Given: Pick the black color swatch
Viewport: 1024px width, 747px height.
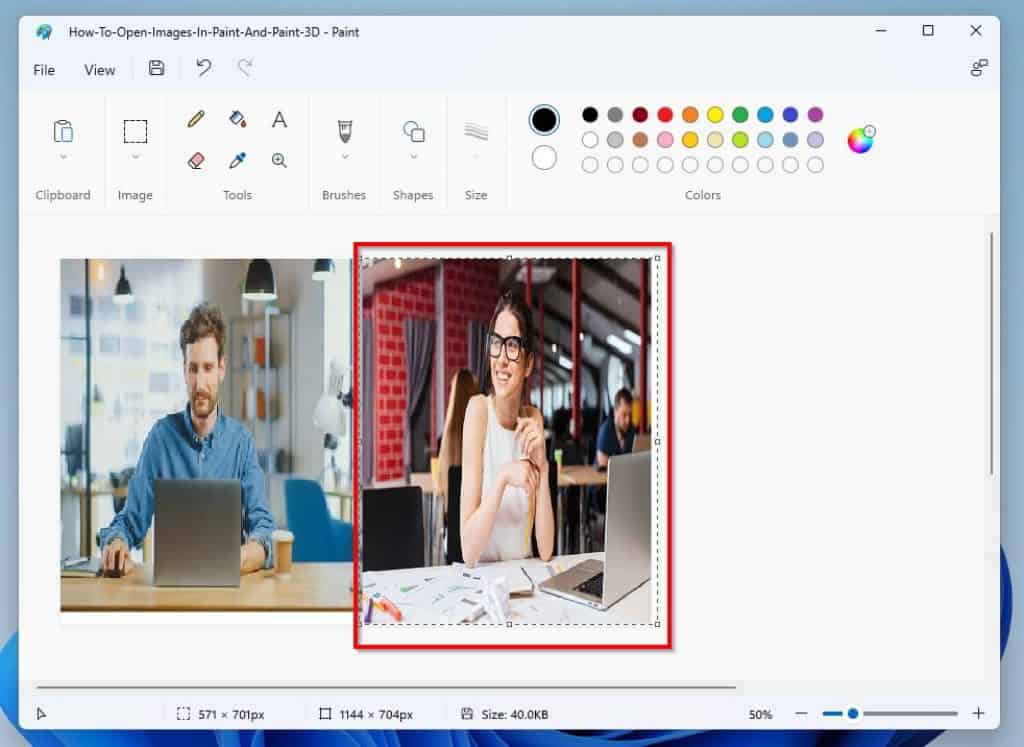Looking at the screenshot, I should click(x=590, y=115).
